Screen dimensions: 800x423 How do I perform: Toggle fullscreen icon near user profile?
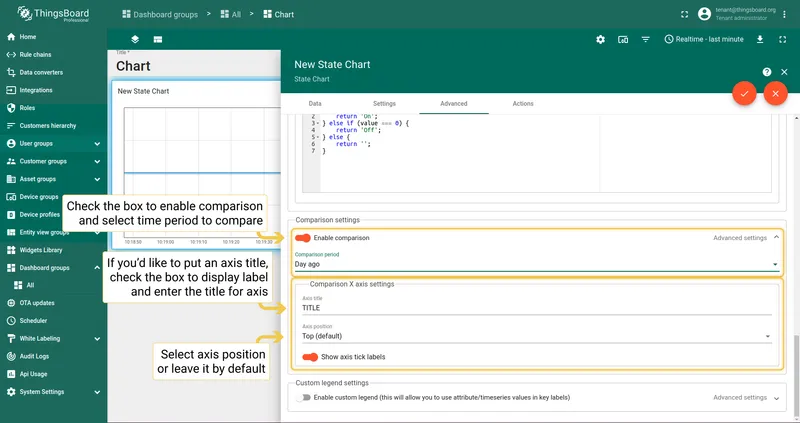pos(685,14)
